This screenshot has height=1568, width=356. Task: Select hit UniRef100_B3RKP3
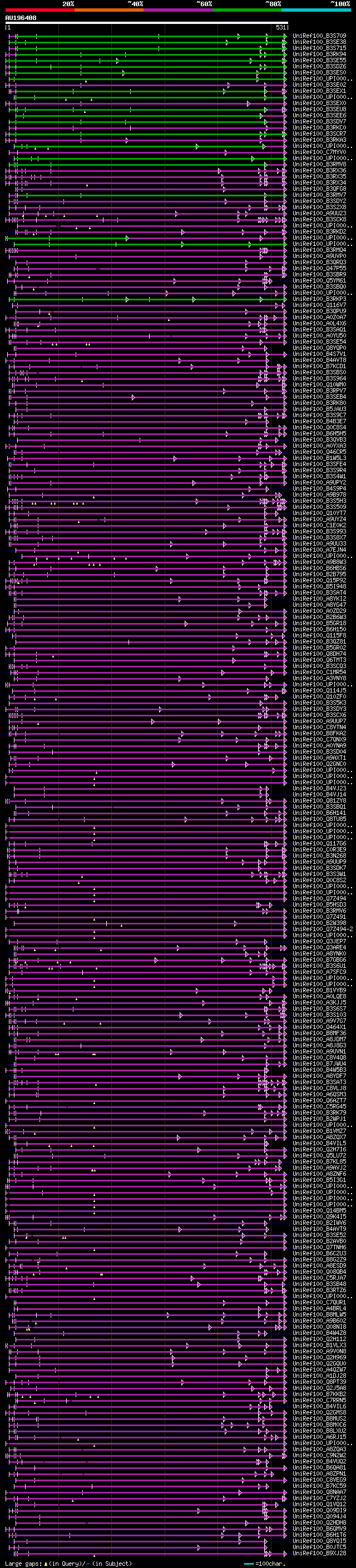tap(319, 299)
